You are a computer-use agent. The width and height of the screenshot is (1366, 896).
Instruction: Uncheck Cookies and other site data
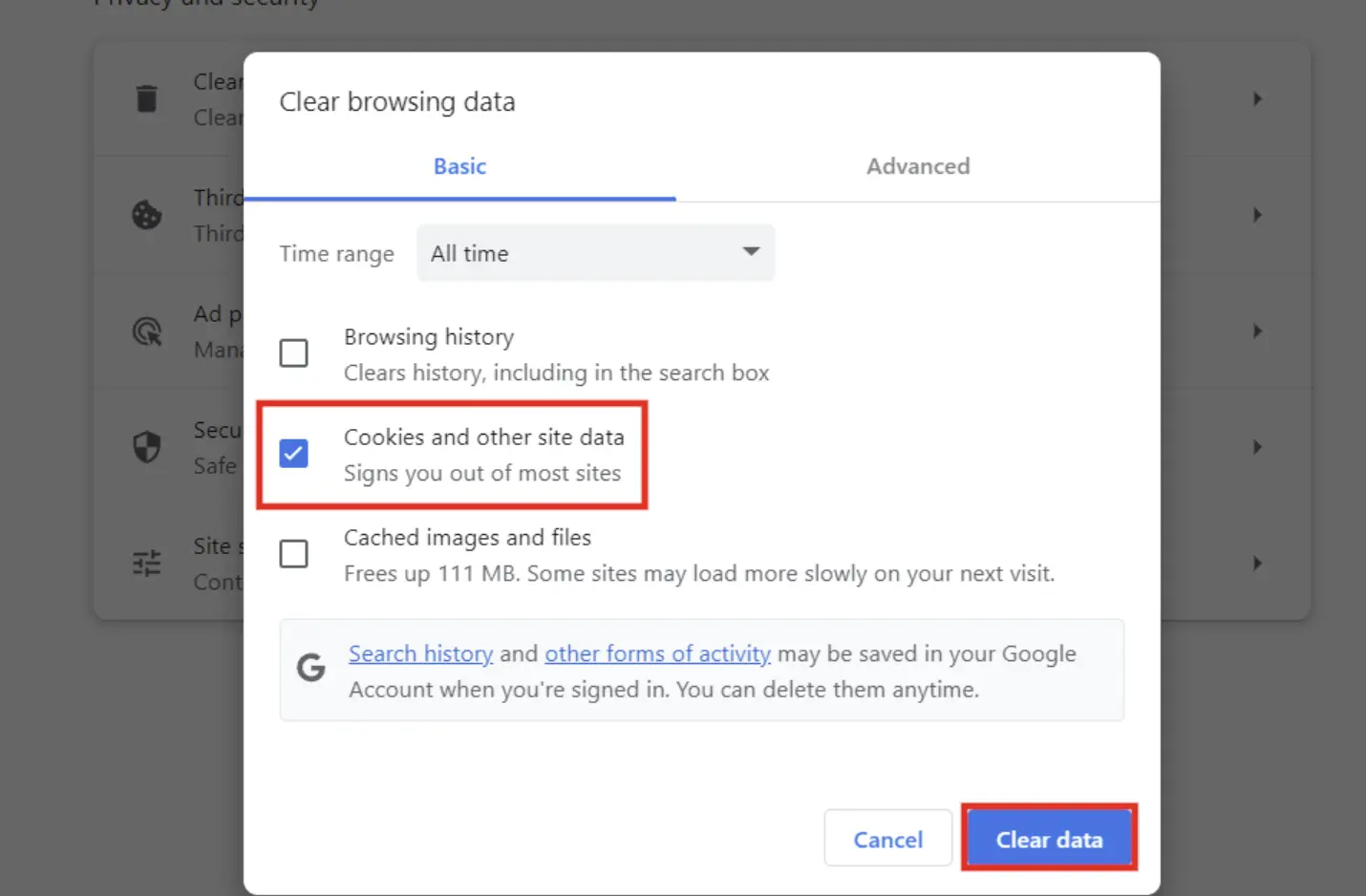(294, 453)
